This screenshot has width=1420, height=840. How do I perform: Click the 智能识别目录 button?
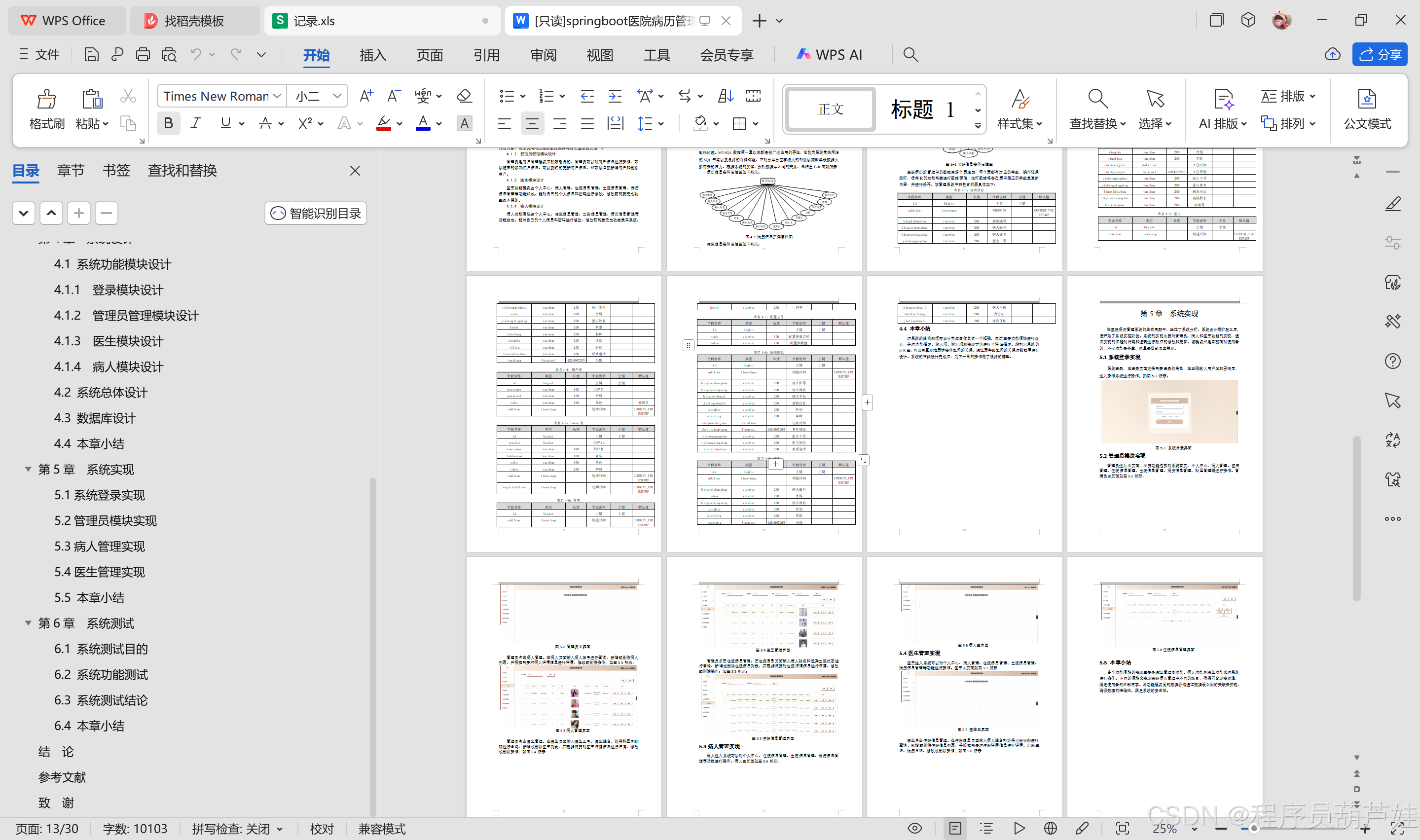point(316,214)
